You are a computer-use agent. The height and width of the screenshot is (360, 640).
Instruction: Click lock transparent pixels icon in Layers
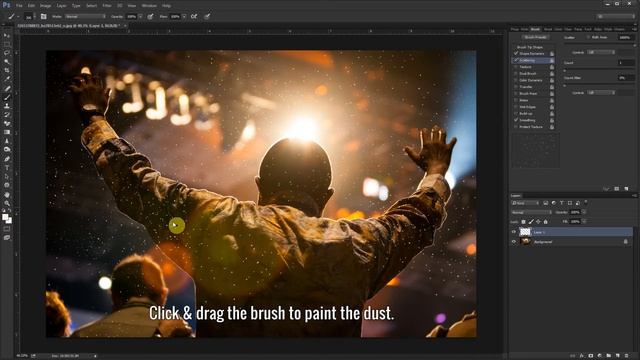[523, 222]
